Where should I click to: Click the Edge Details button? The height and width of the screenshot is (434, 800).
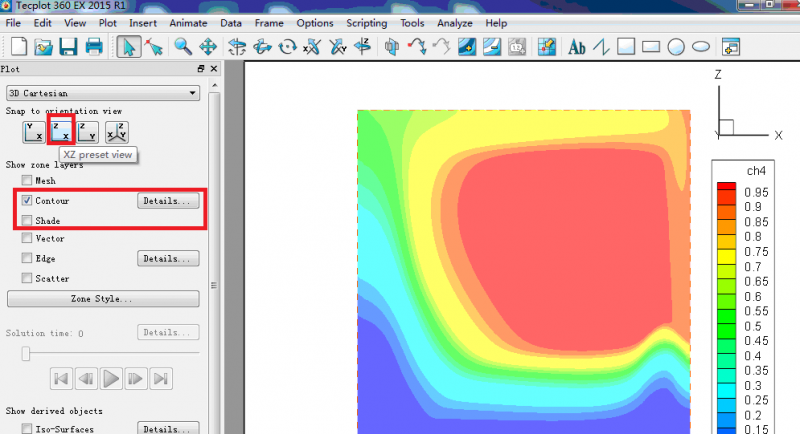(x=168, y=259)
